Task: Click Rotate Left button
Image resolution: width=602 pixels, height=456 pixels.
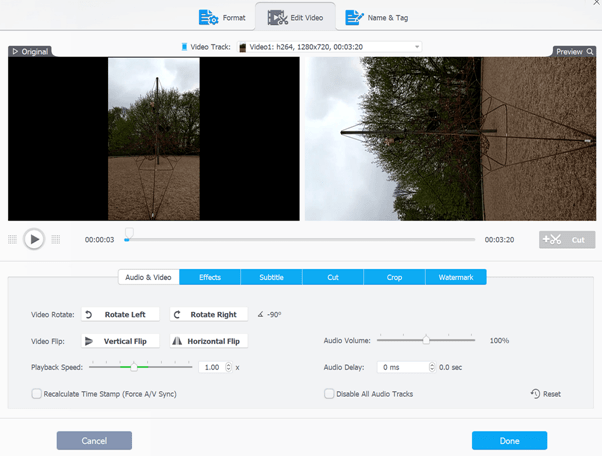Action: tap(120, 314)
